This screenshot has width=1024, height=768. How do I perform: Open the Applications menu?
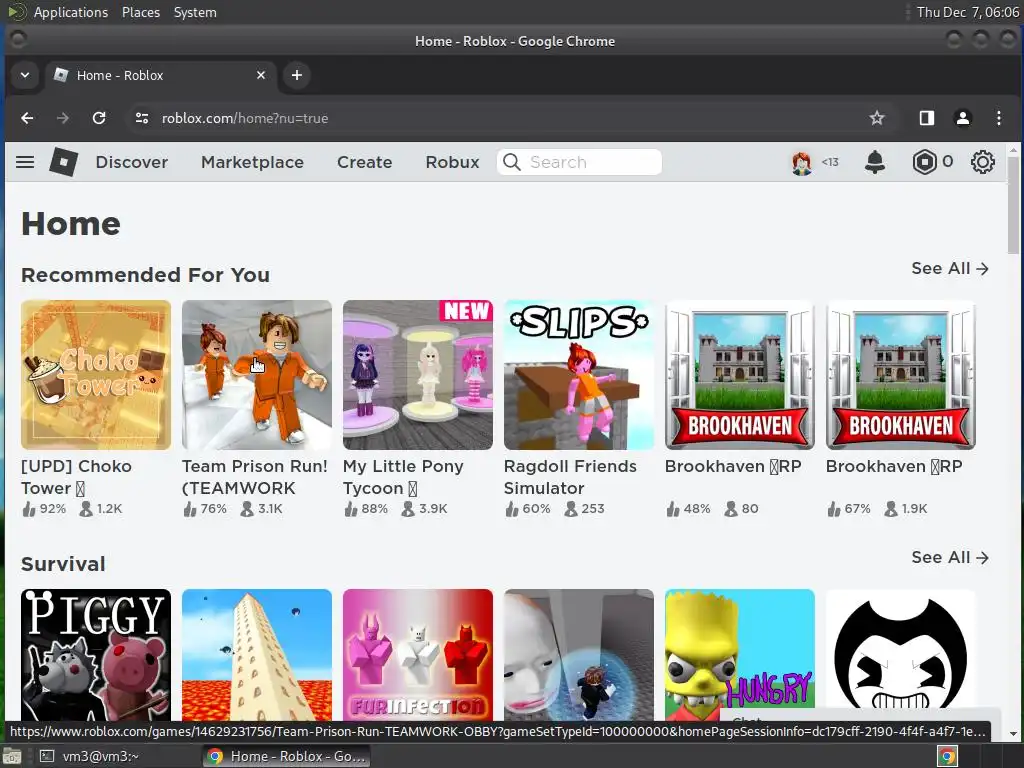coord(71,12)
